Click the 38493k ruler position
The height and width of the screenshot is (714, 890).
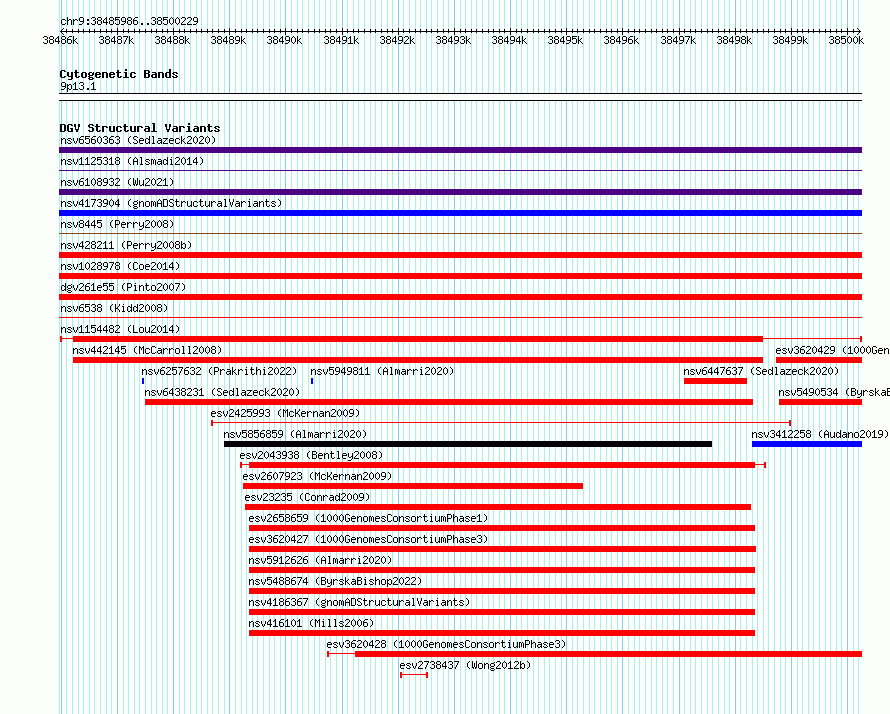(453, 40)
